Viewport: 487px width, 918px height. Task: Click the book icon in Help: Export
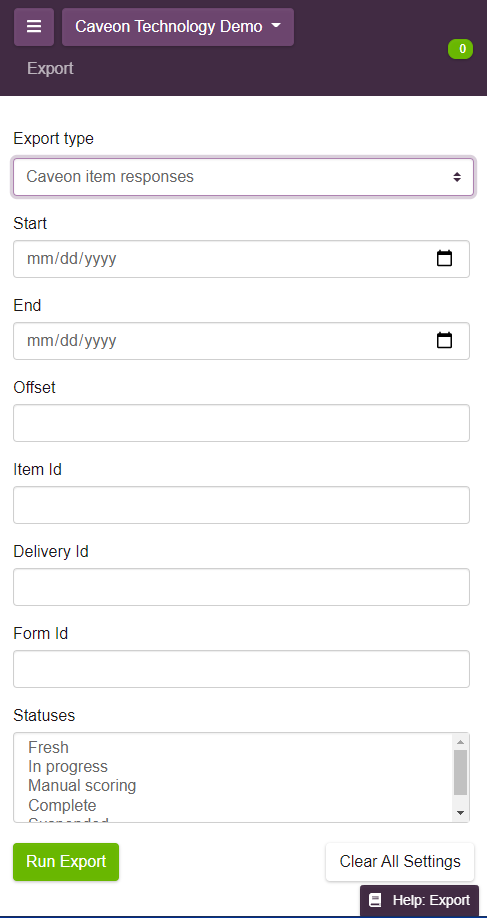pos(375,900)
